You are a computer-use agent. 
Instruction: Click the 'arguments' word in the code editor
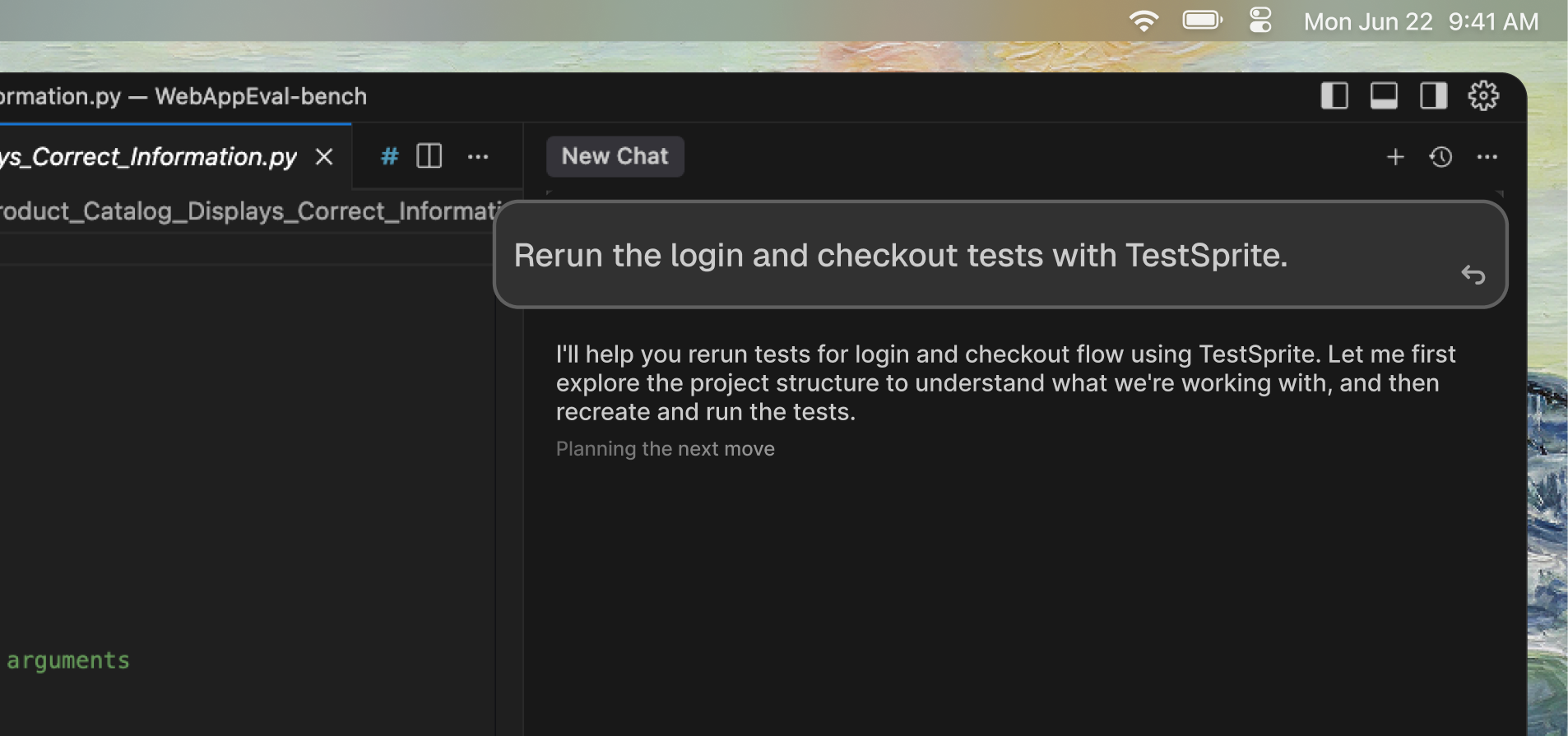68,661
